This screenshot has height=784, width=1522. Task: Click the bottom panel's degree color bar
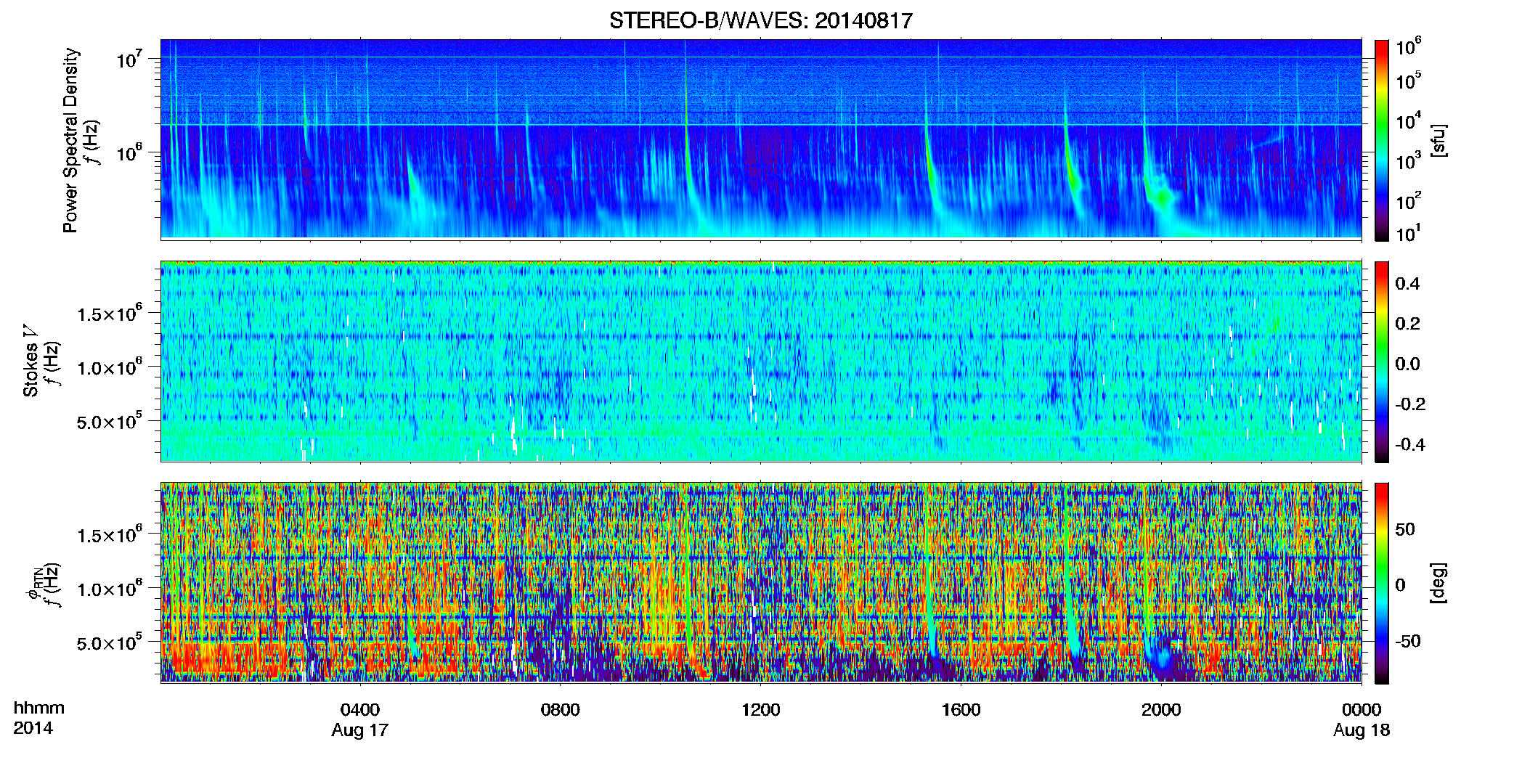click(1382, 583)
